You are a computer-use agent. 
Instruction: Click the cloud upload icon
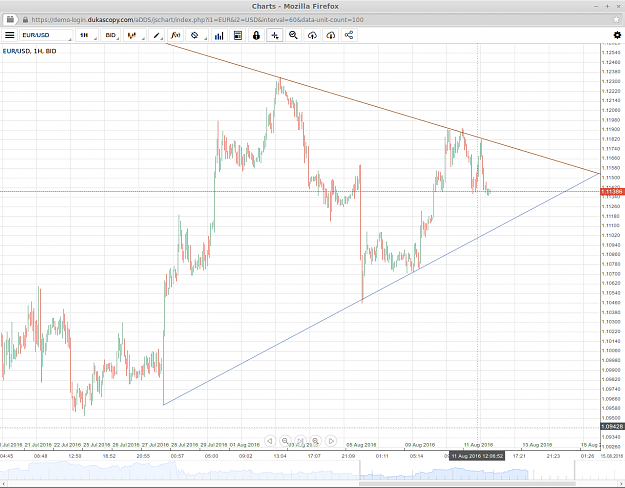point(312,35)
